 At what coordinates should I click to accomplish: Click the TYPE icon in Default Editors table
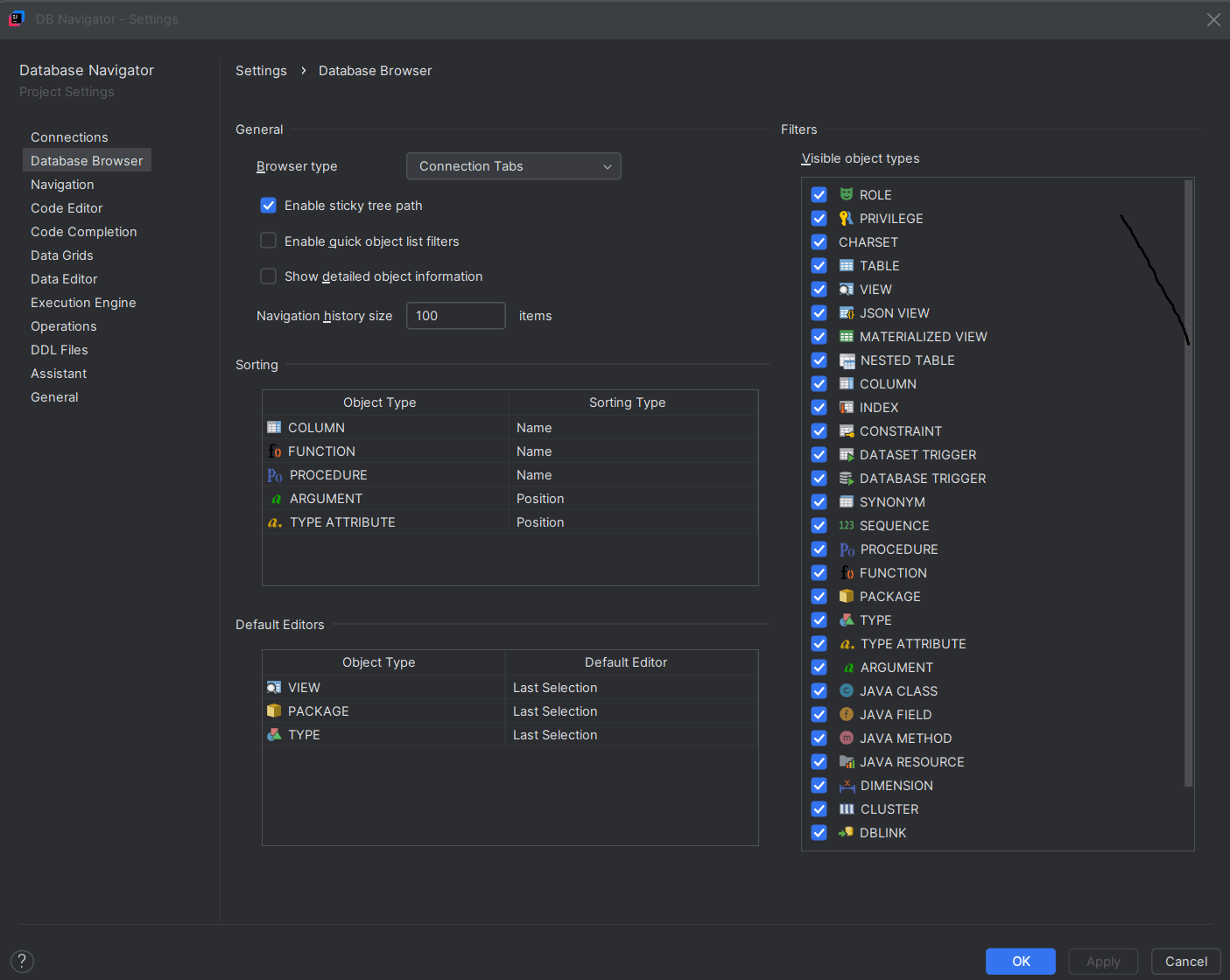[x=274, y=734]
